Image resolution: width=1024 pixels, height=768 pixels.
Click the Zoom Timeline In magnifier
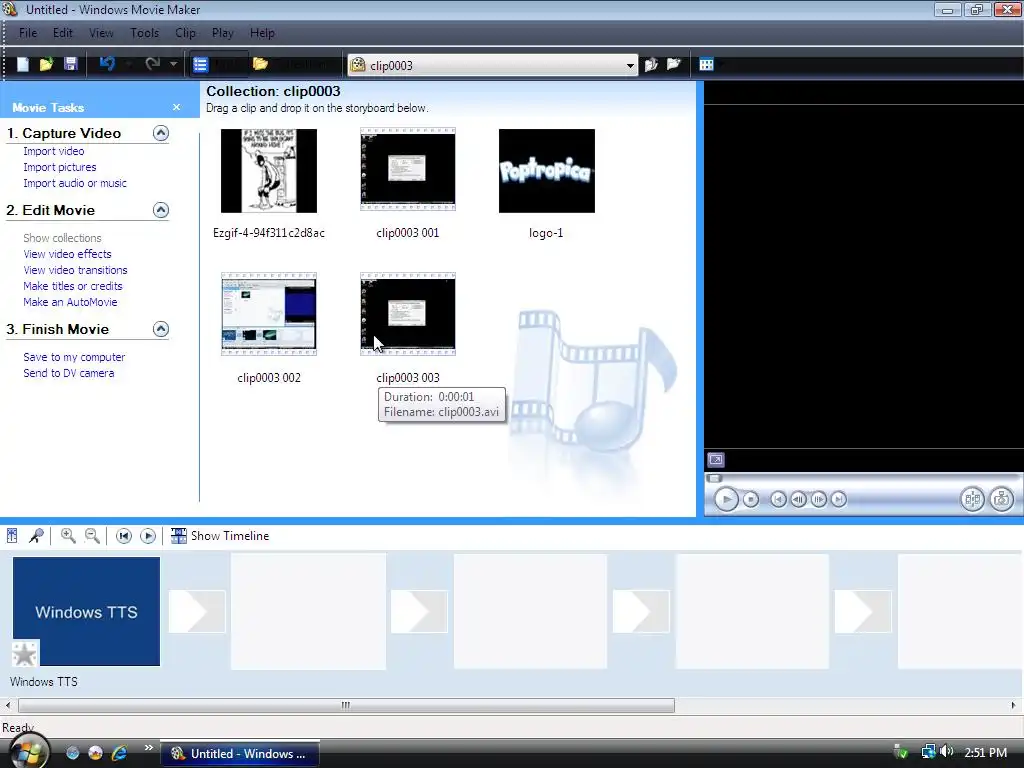coord(68,536)
